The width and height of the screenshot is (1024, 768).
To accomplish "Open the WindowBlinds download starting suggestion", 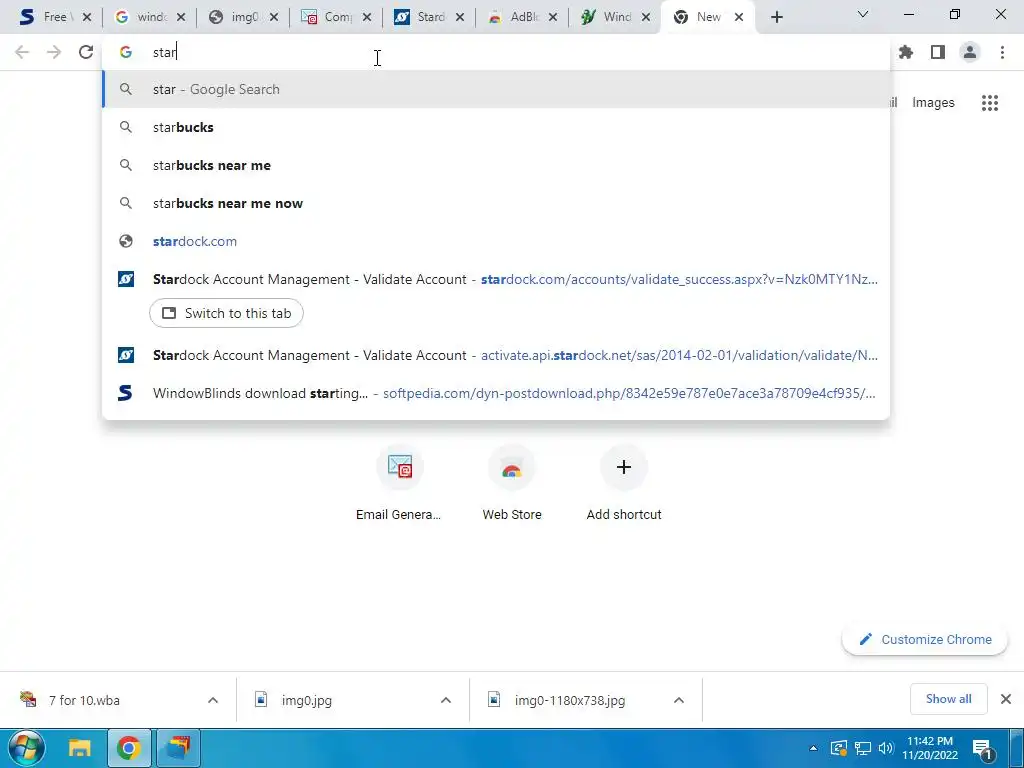I will tap(496, 393).
